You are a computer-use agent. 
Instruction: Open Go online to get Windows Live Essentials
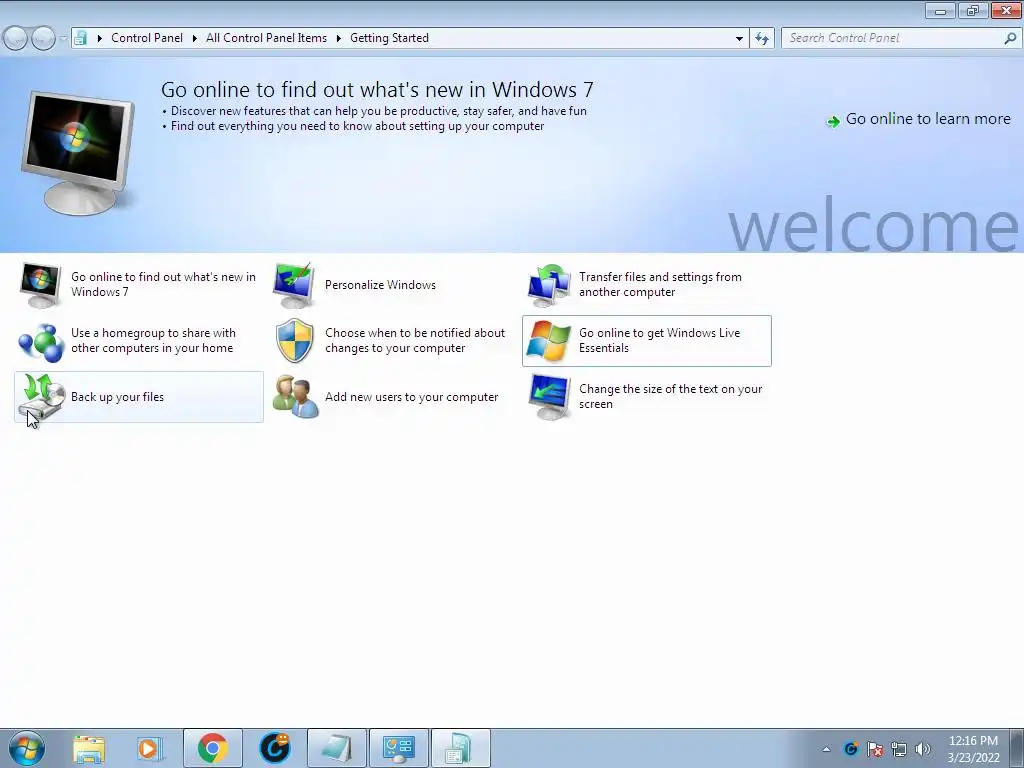(x=660, y=340)
